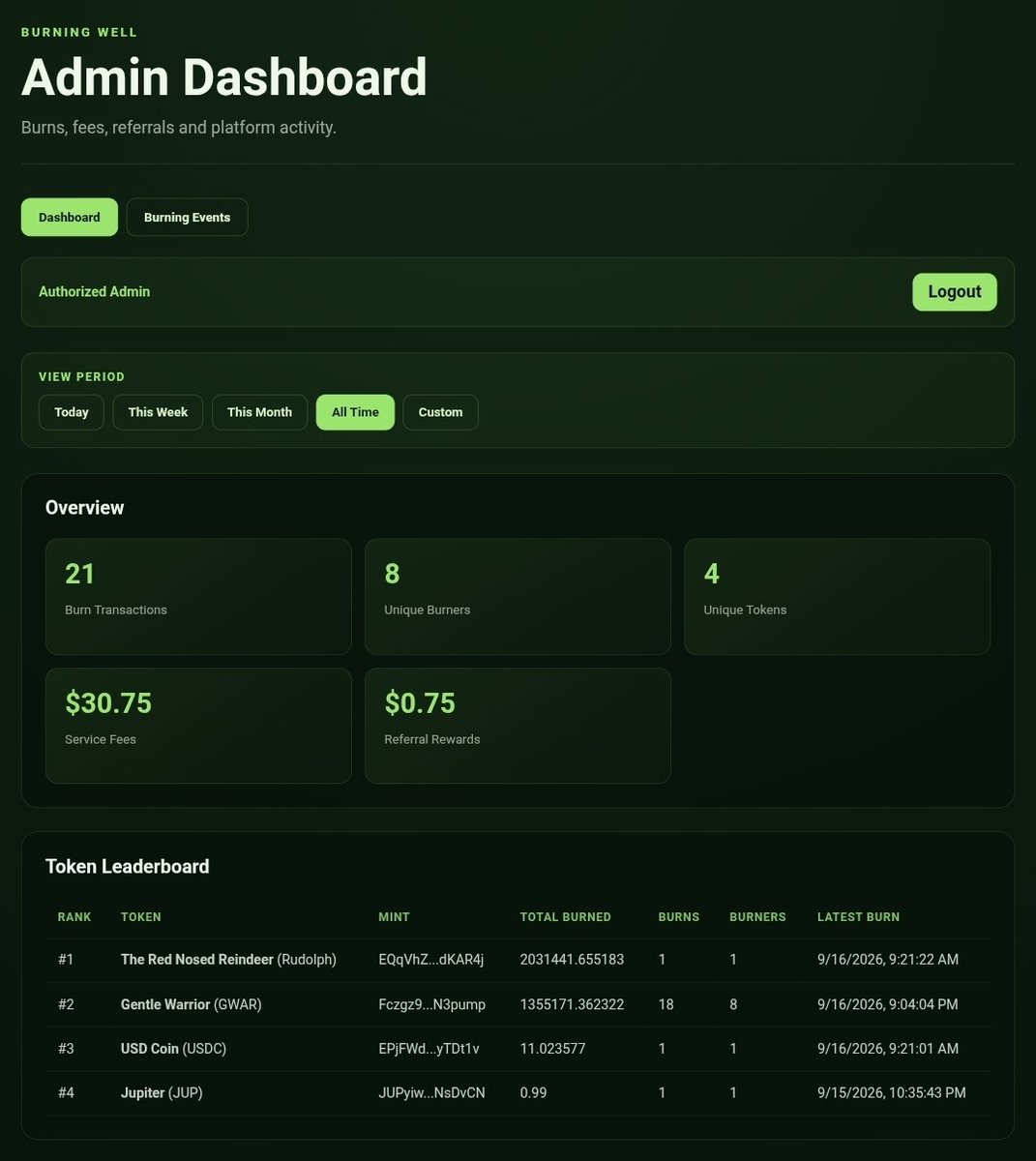Select the Jupiter (JUP) token

[162, 1093]
